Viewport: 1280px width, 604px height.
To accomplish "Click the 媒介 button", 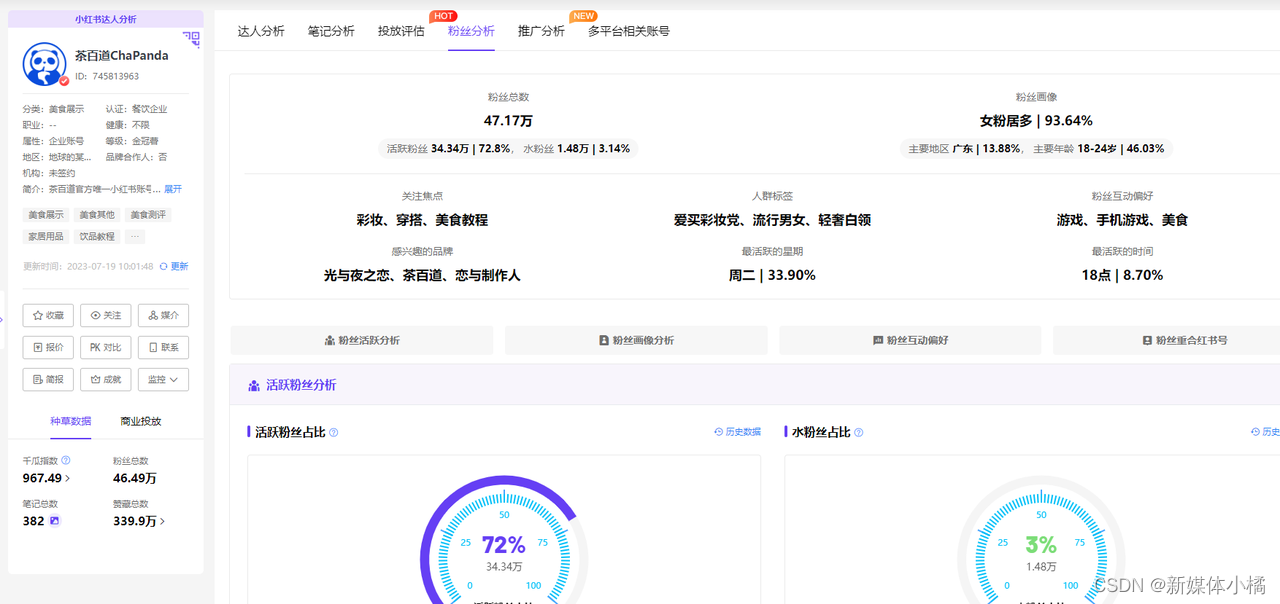I will (x=163, y=315).
